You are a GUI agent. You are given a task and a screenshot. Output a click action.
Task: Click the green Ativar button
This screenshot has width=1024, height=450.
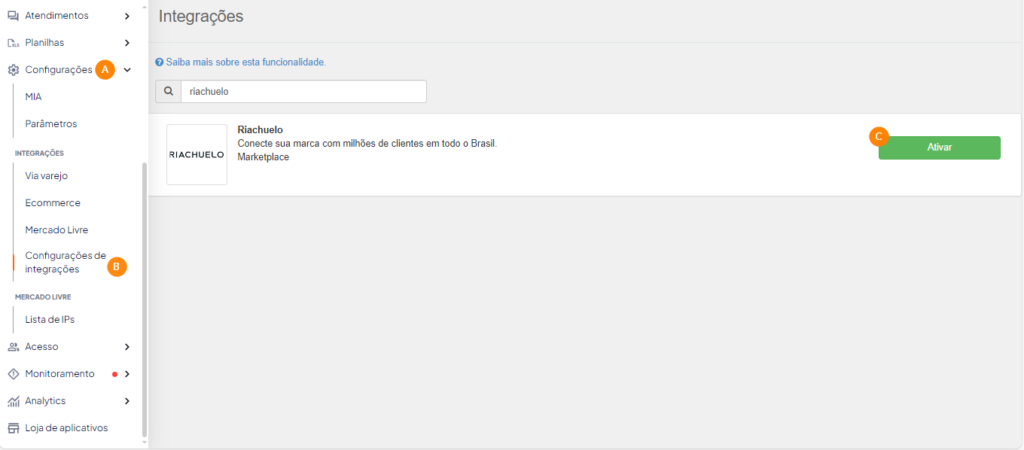coord(939,148)
